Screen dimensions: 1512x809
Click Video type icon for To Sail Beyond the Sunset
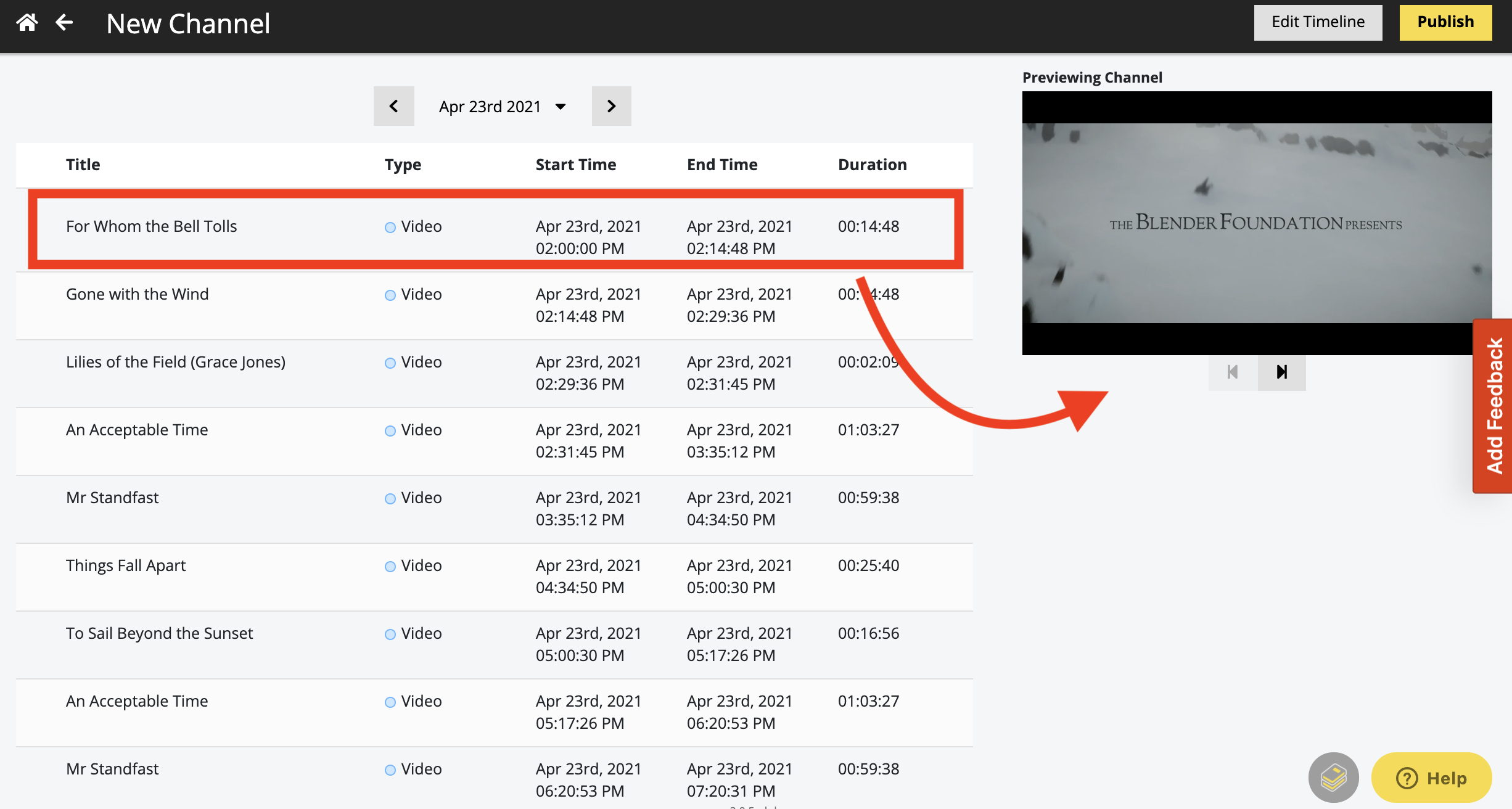(x=390, y=634)
